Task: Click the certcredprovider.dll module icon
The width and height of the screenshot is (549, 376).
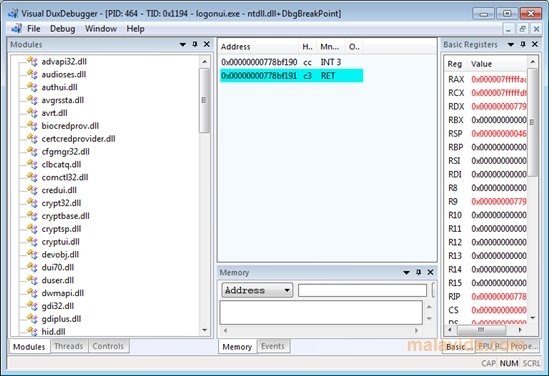Action: tap(32, 139)
